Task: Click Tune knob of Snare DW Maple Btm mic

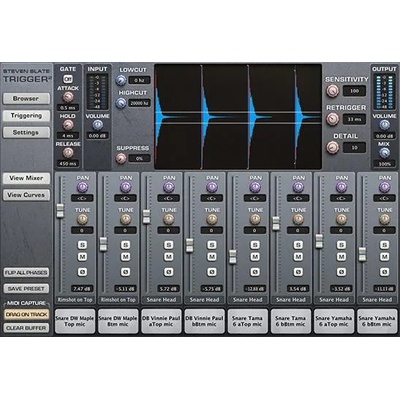Action: click(125, 219)
